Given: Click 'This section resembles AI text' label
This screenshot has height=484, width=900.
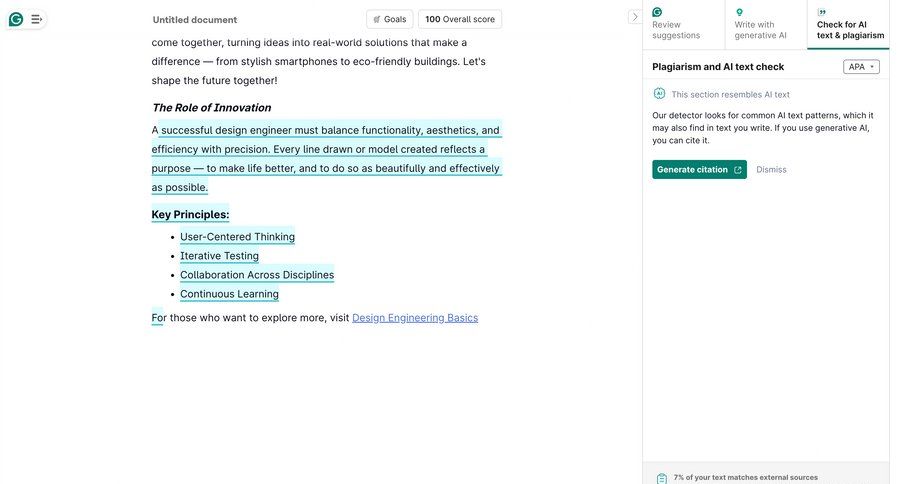Looking at the screenshot, I should tap(731, 94).
